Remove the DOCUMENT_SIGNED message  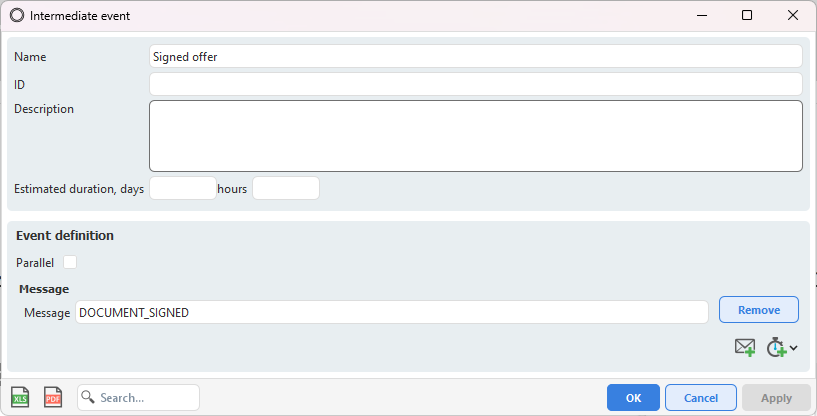(x=759, y=310)
